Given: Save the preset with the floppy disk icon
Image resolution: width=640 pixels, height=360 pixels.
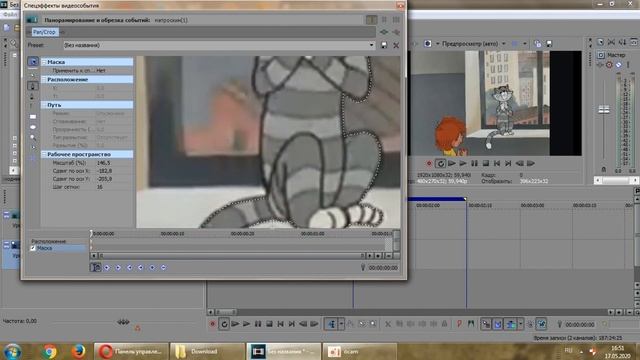Looking at the screenshot, I should (384, 45).
